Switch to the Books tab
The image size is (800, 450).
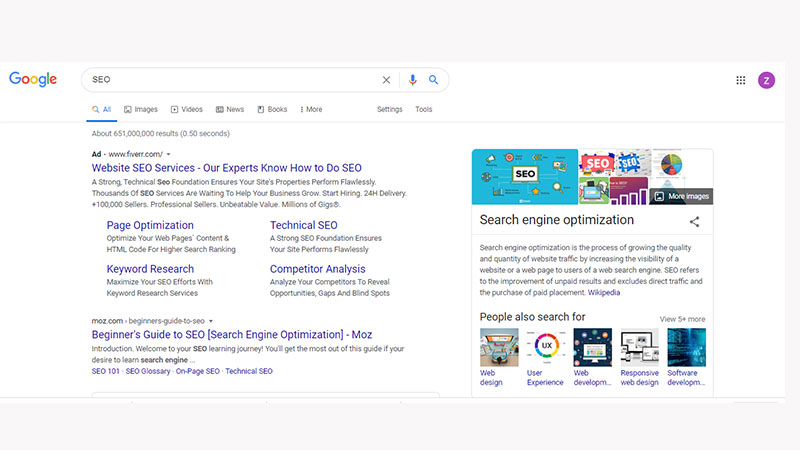[x=272, y=109]
